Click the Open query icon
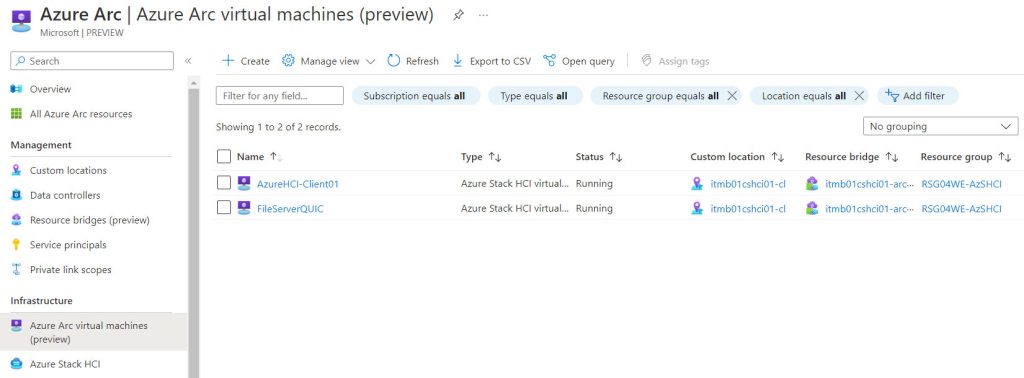 [549, 61]
